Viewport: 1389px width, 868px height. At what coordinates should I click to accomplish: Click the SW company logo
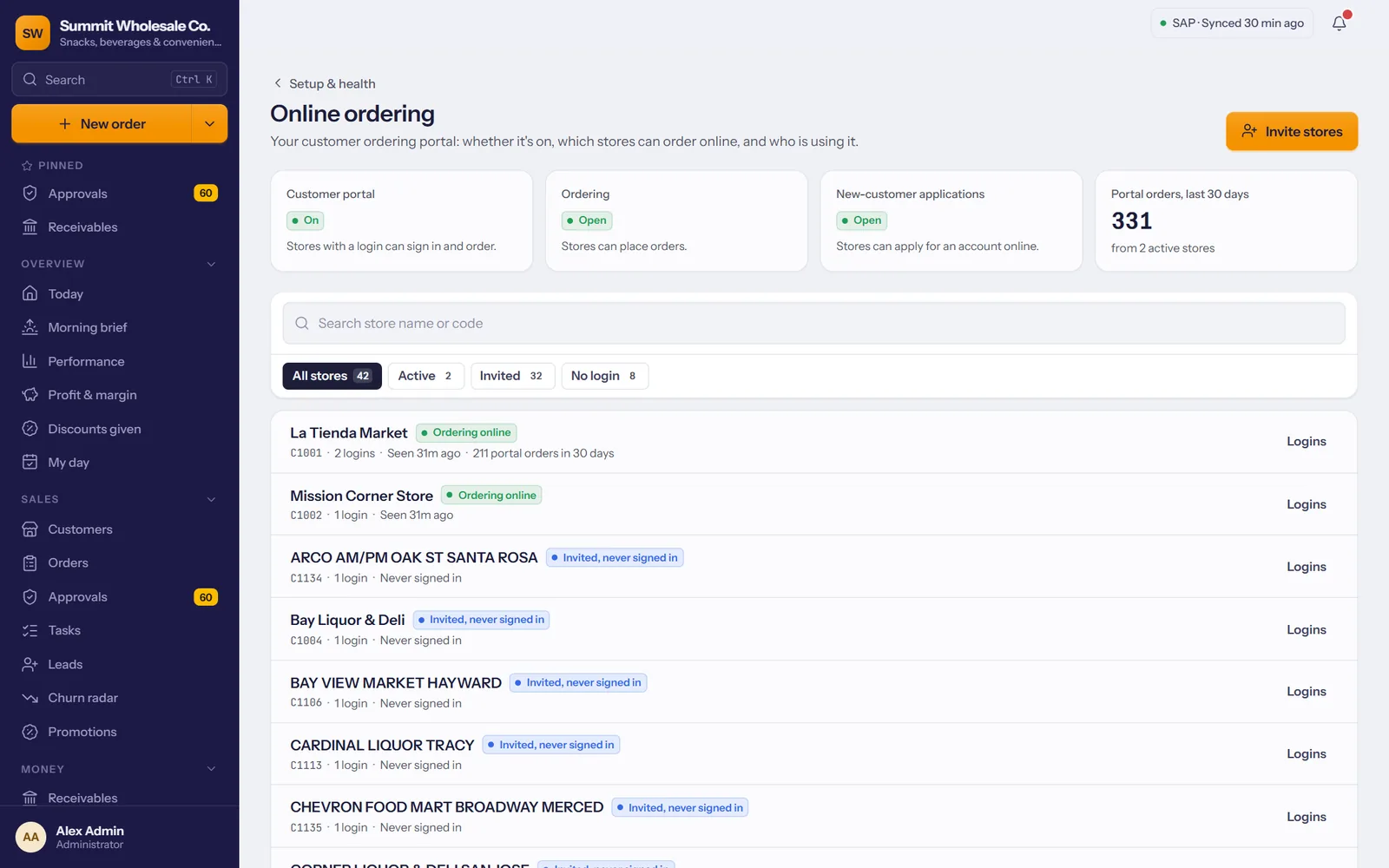[33, 33]
